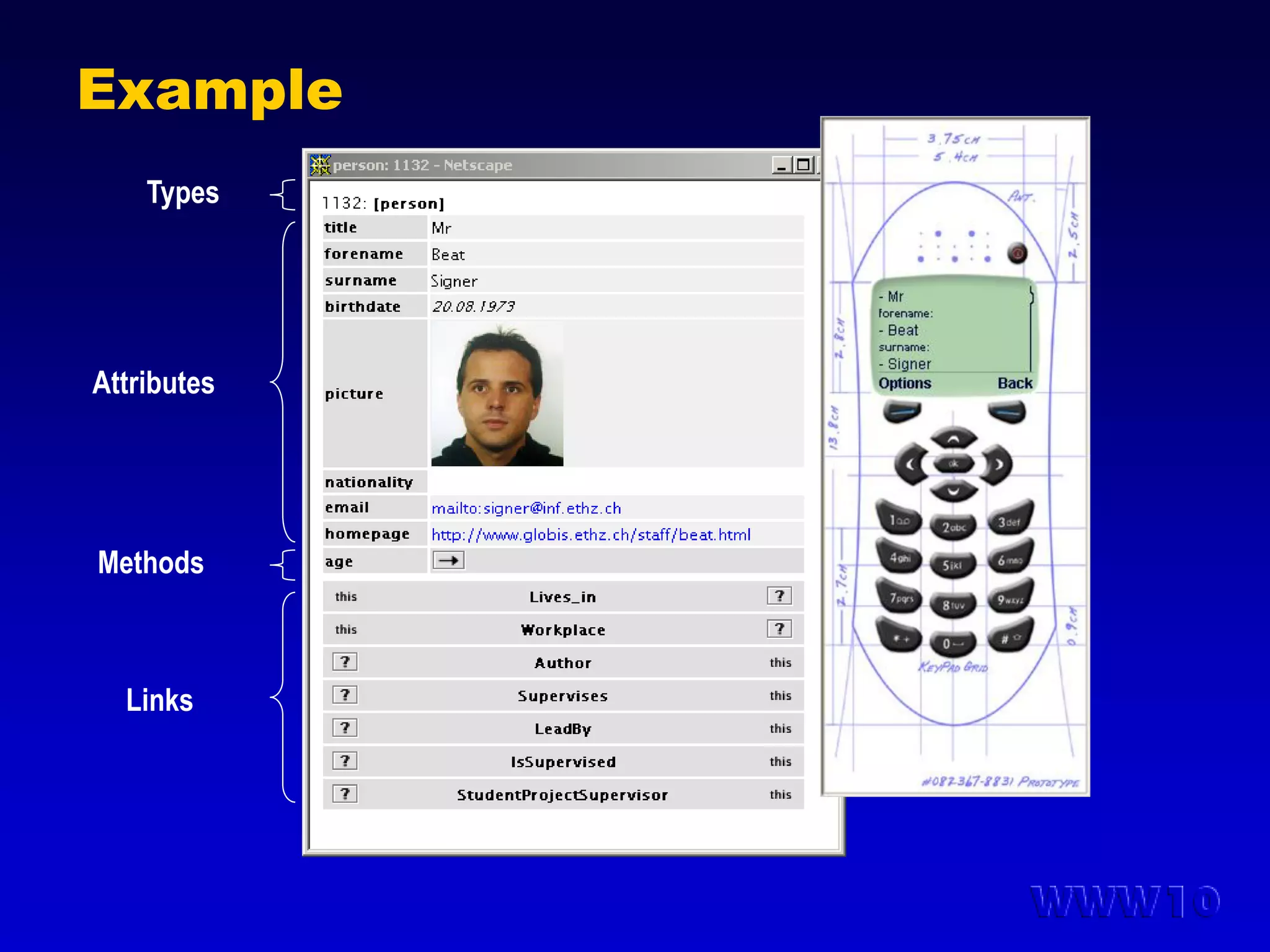Tap the 0 key on phone keypad
1270x952 pixels.
coord(954,643)
